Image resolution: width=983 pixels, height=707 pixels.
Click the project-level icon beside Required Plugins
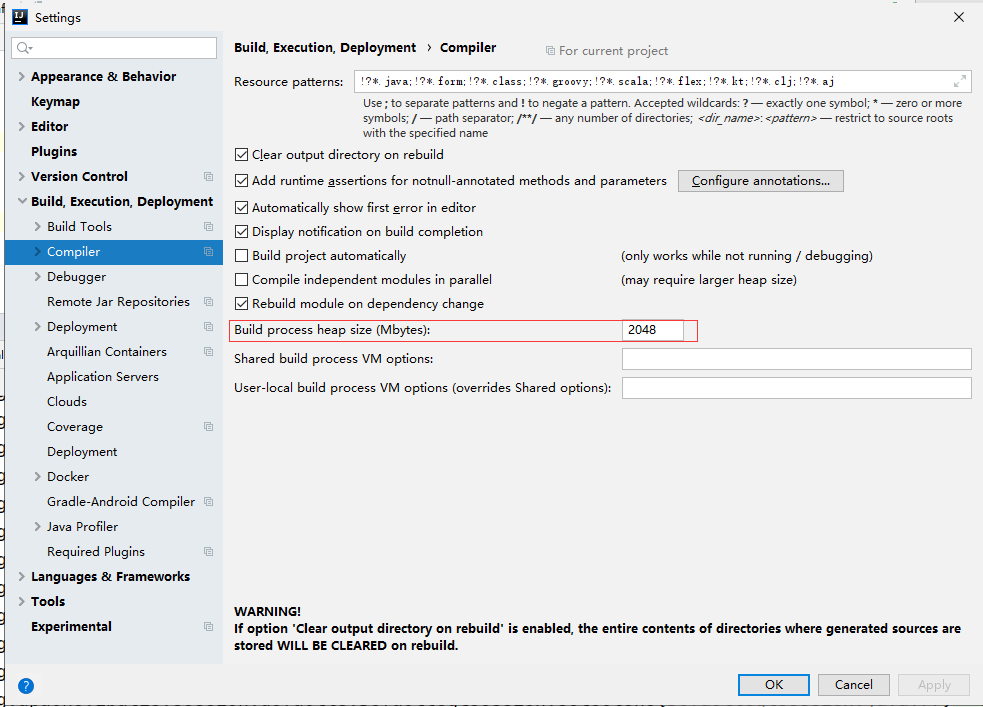(208, 552)
